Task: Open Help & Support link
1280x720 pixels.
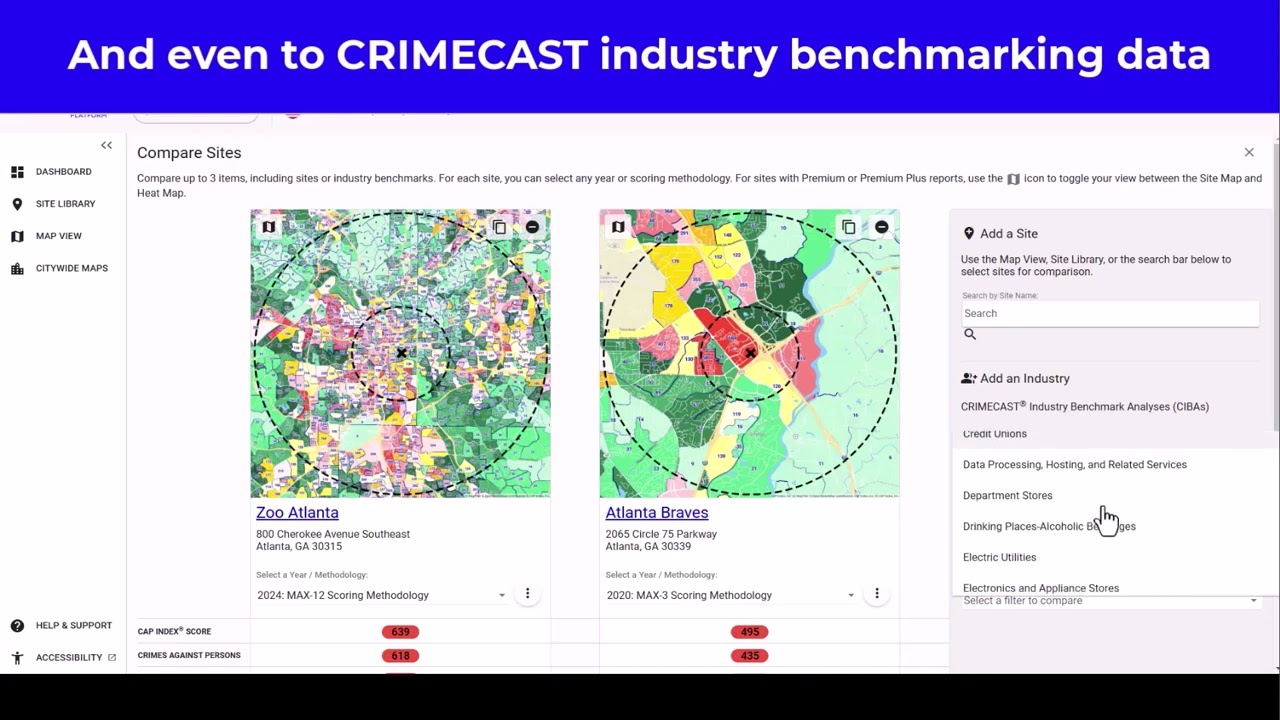Action: click(74, 626)
